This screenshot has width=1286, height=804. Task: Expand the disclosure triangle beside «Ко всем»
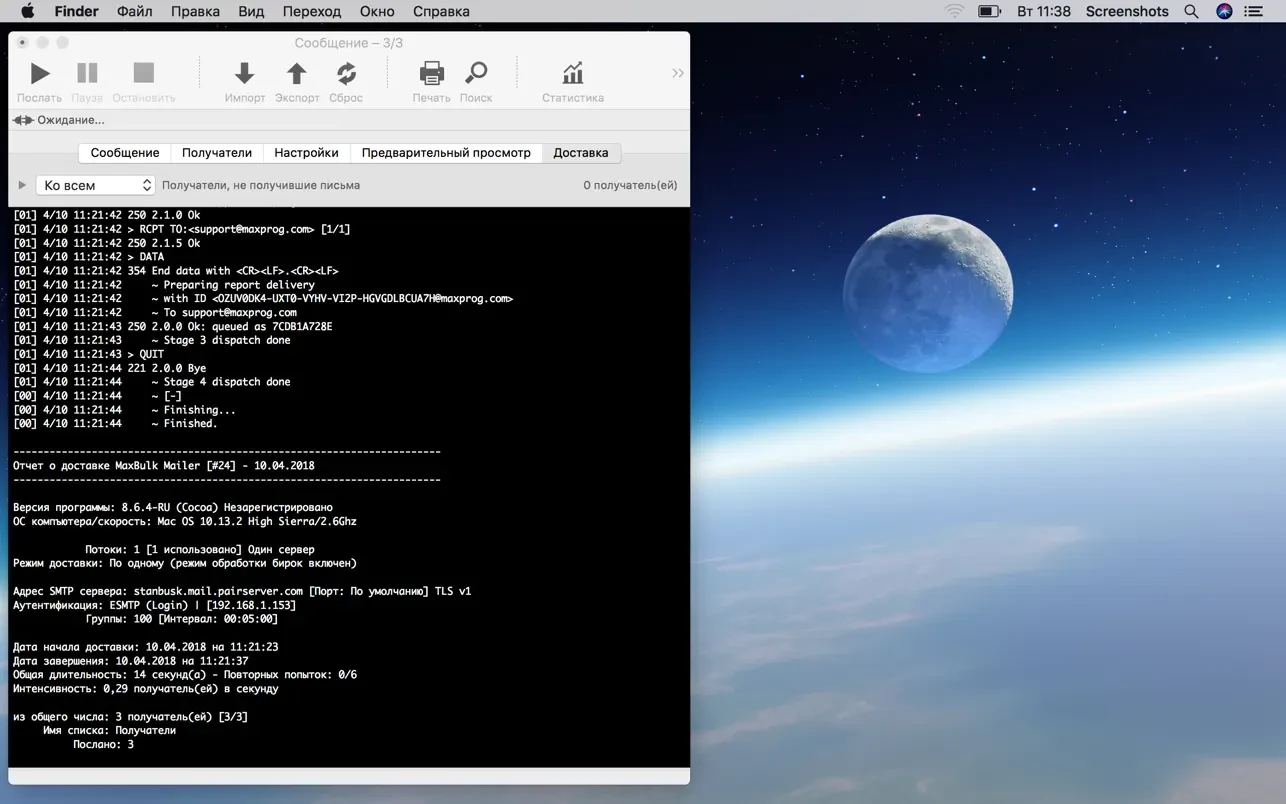click(22, 185)
